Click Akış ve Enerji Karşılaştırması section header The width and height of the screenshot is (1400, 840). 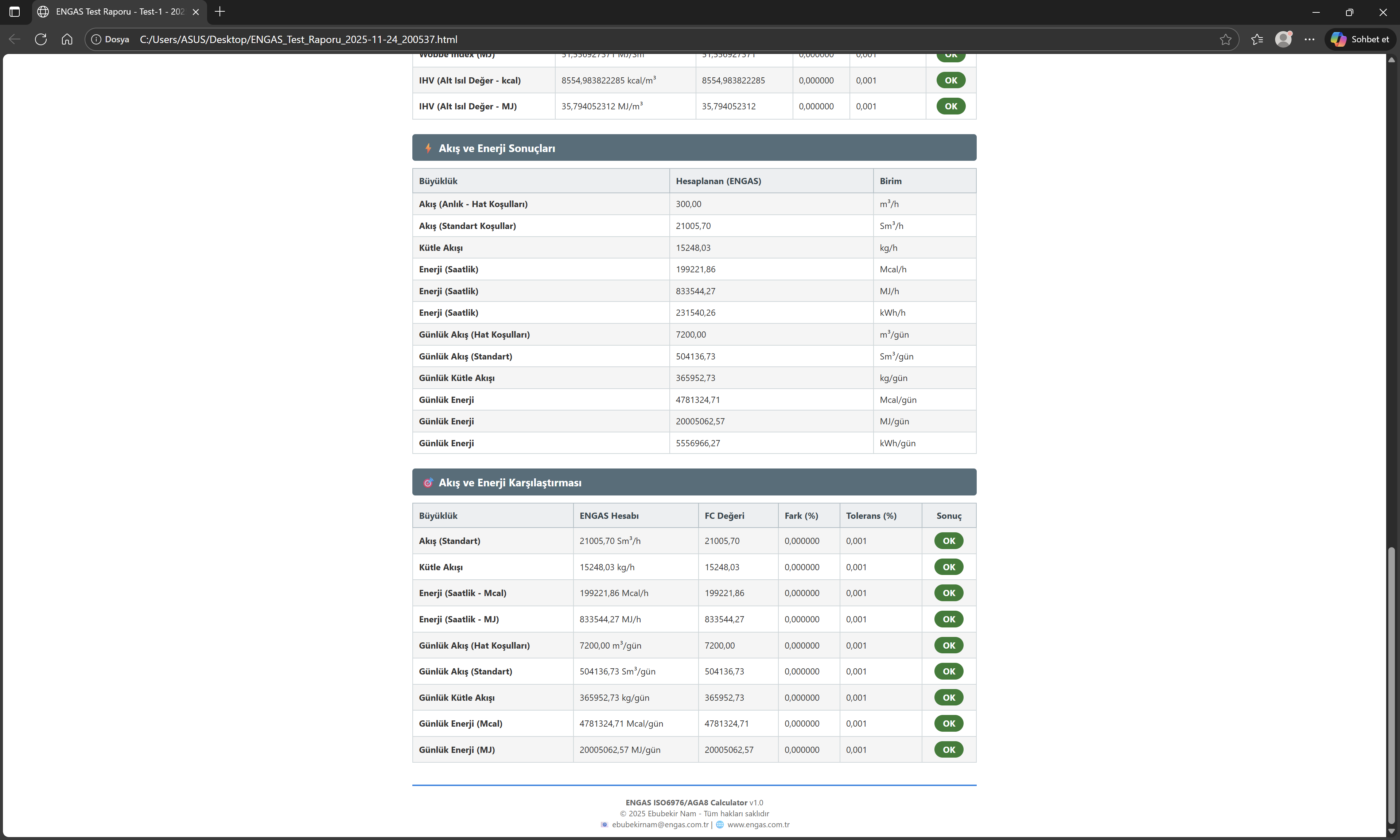pos(694,482)
